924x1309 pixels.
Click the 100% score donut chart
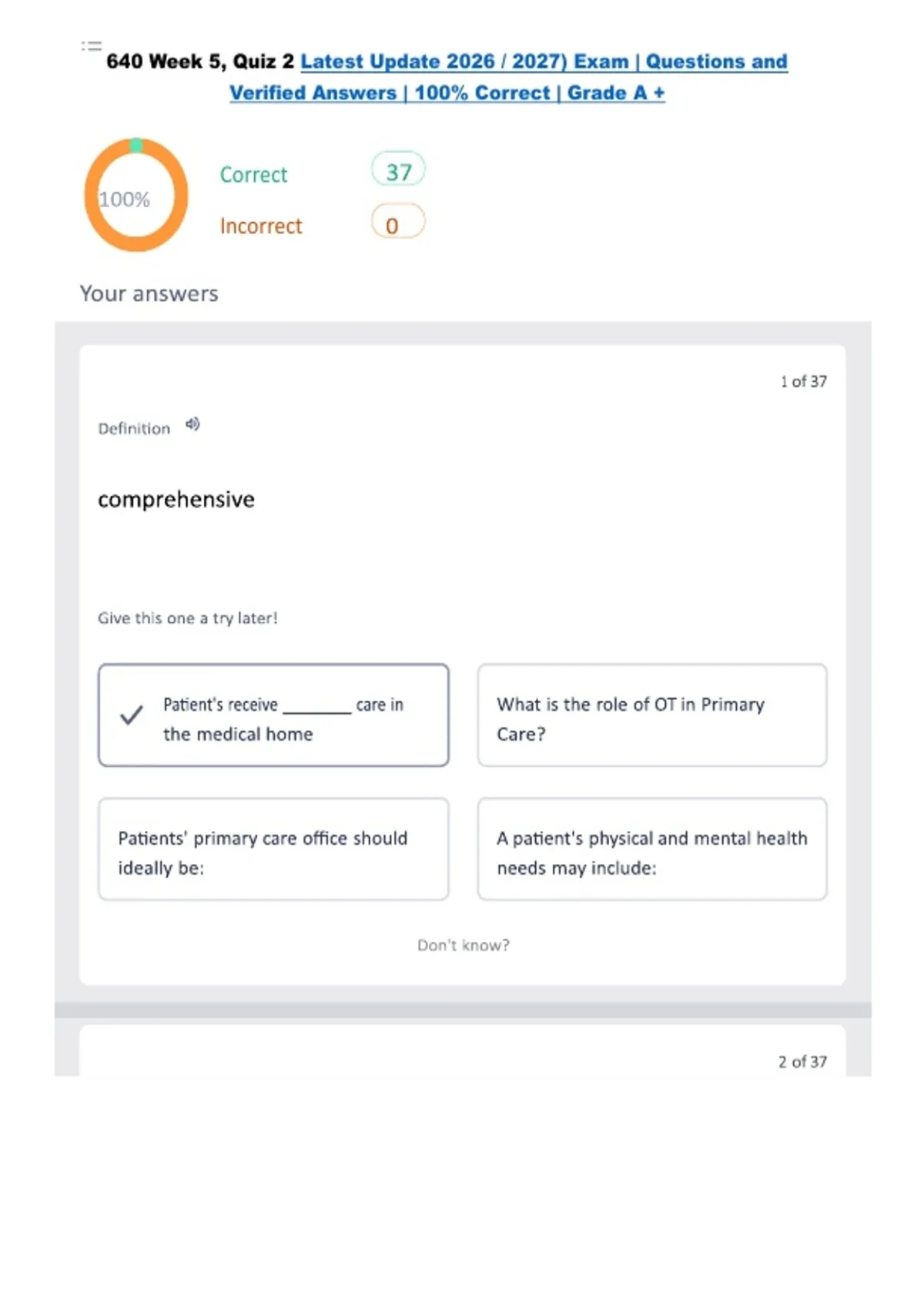pyautogui.click(x=136, y=195)
